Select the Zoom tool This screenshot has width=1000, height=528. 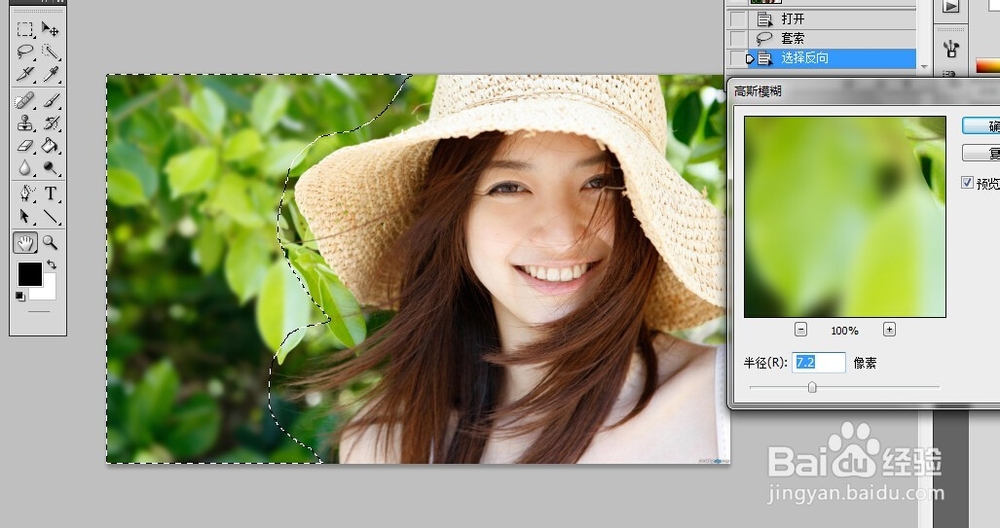click(x=50, y=242)
